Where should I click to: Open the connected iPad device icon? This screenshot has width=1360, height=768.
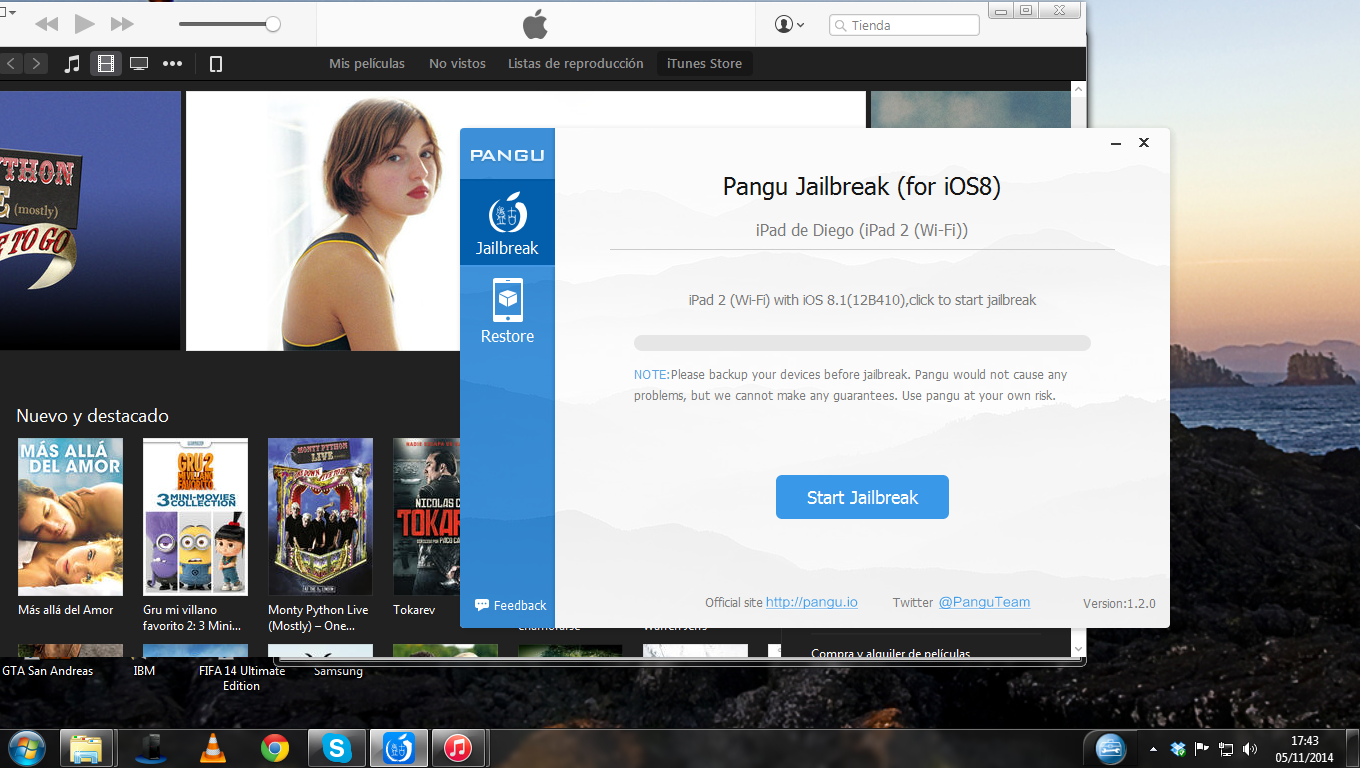[x=215, y=64]
